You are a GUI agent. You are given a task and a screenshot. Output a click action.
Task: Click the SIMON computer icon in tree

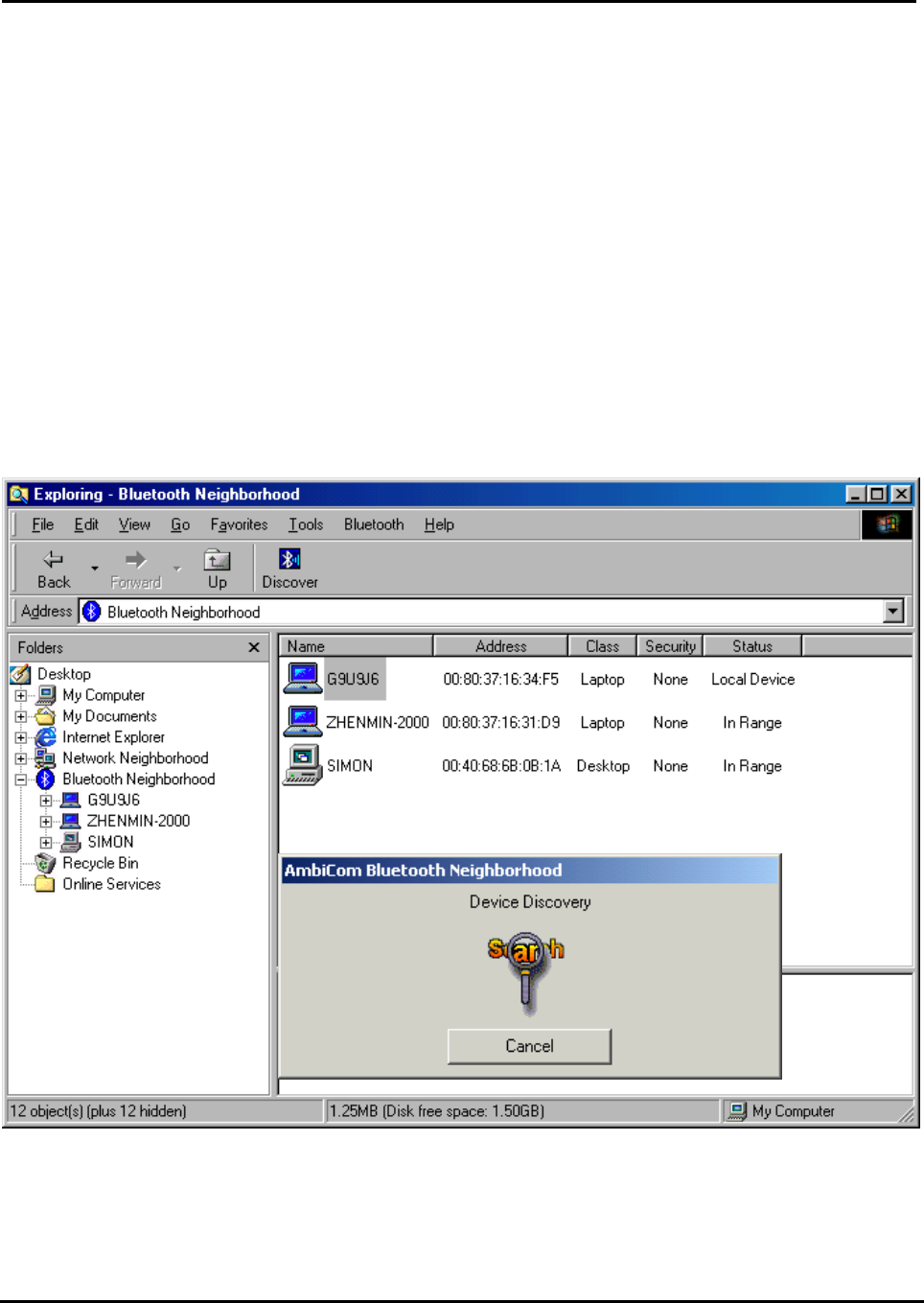71,842
